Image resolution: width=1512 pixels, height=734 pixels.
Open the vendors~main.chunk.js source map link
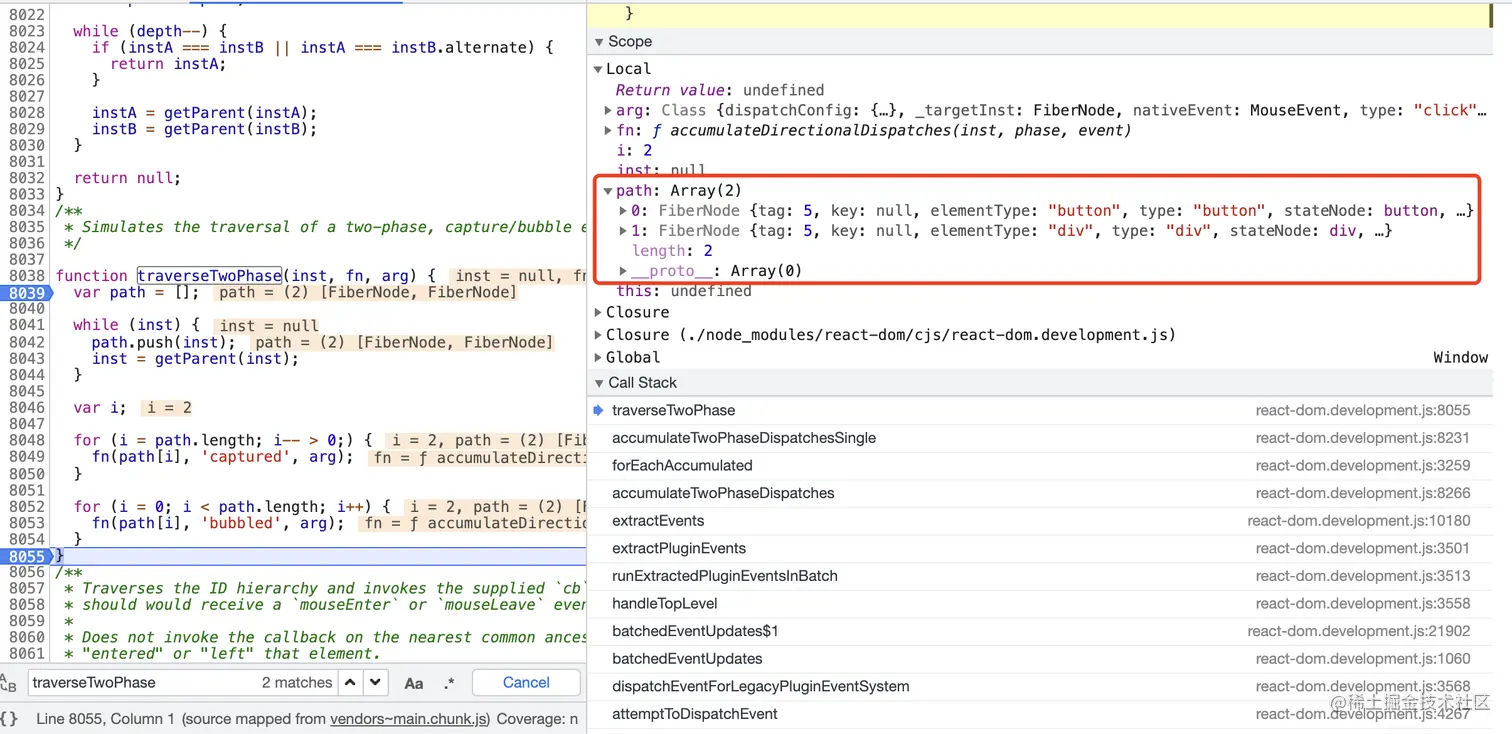410,718
